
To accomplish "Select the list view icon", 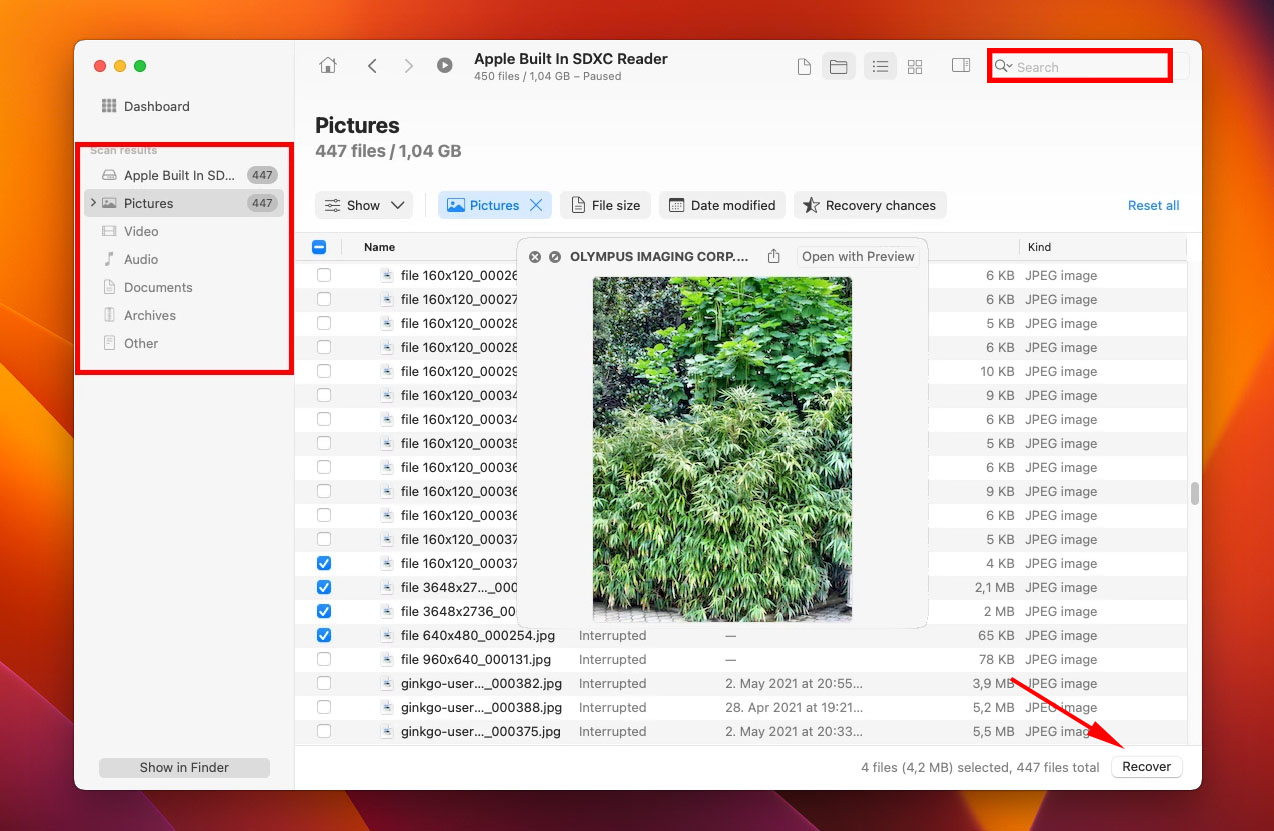I will (880, 67).
